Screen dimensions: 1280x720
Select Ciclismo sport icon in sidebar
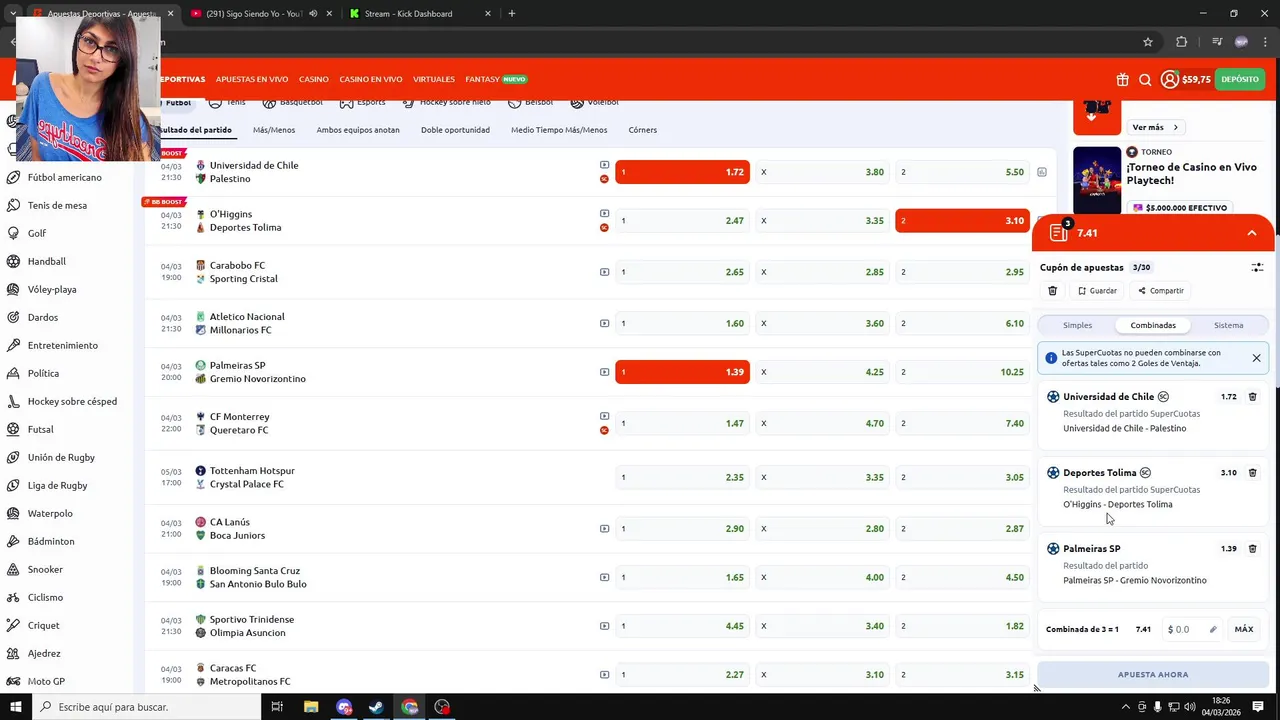tap(13, 597)
